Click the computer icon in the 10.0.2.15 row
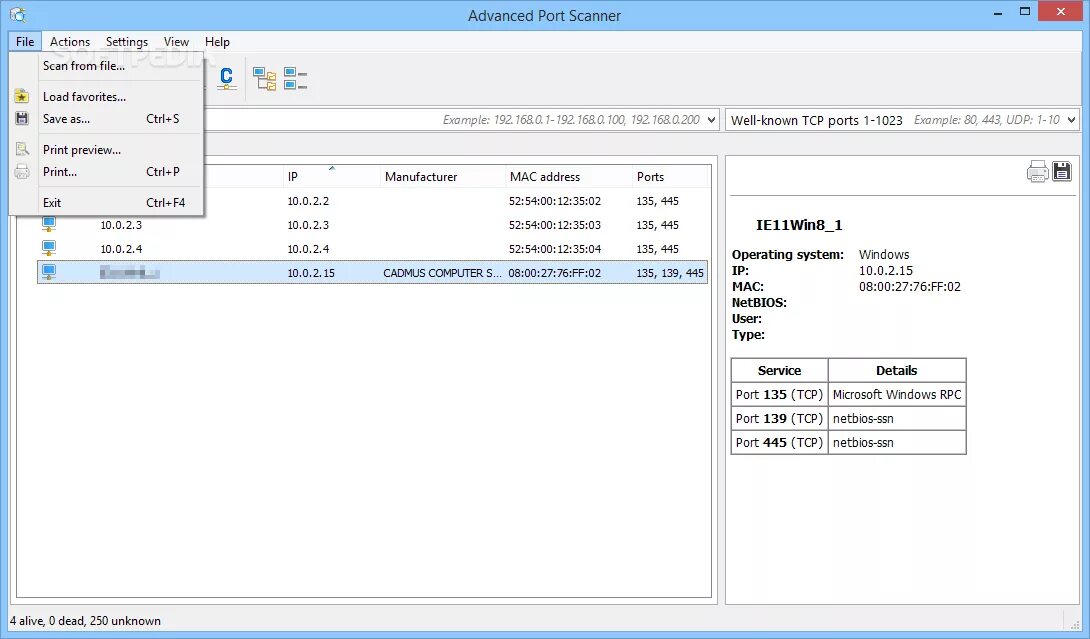1090x639 pixels. (x=49, y=272)
